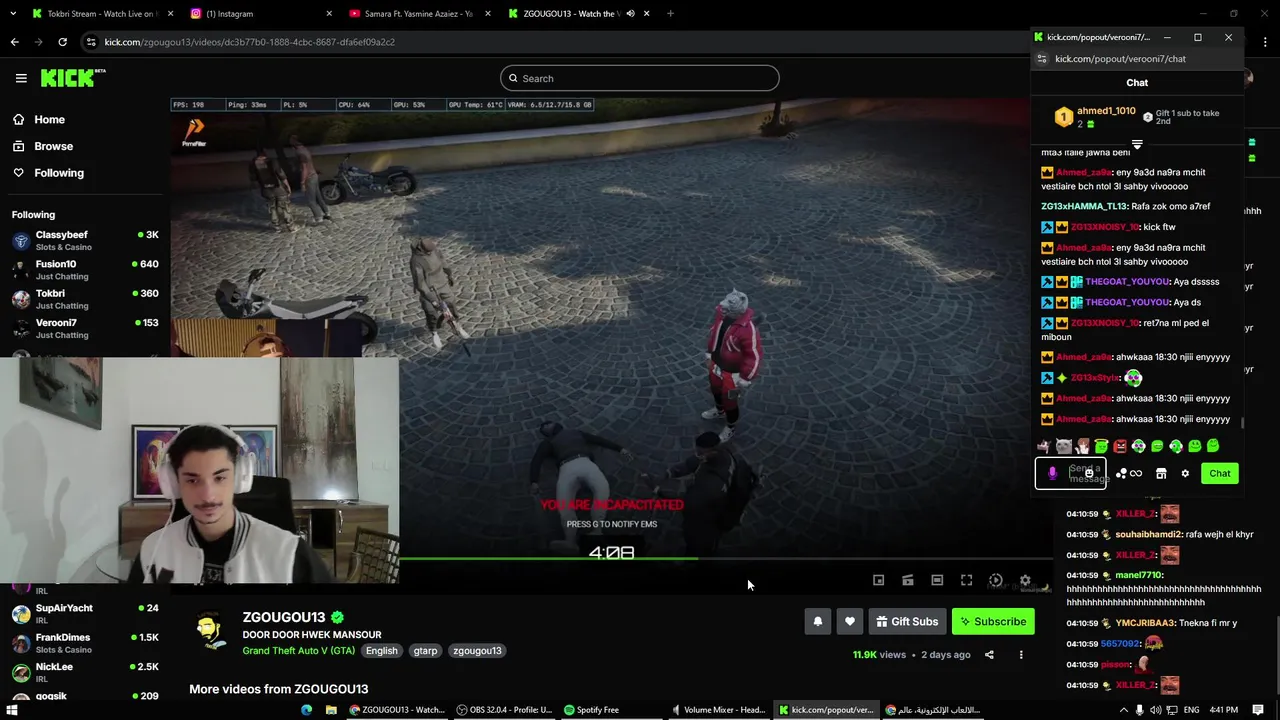Seek on the video progress bar

point(725,558)
